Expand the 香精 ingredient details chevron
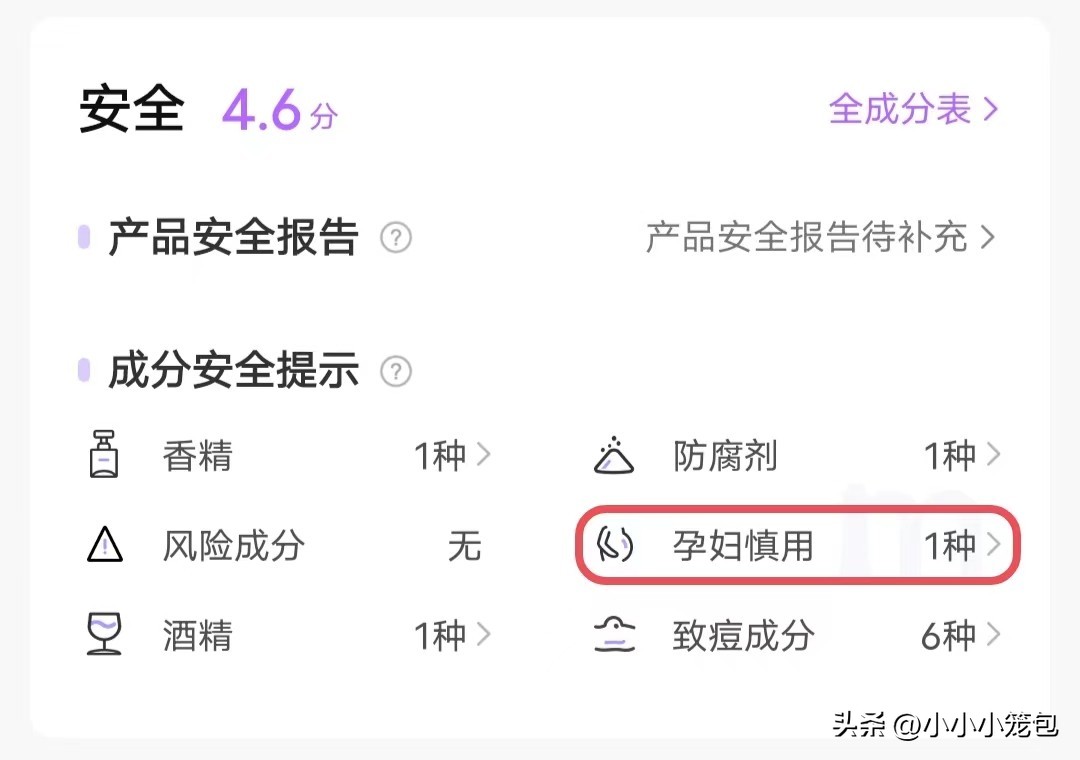The width and height of the screenshot is (1080, 760). click(x=486, y=455)
